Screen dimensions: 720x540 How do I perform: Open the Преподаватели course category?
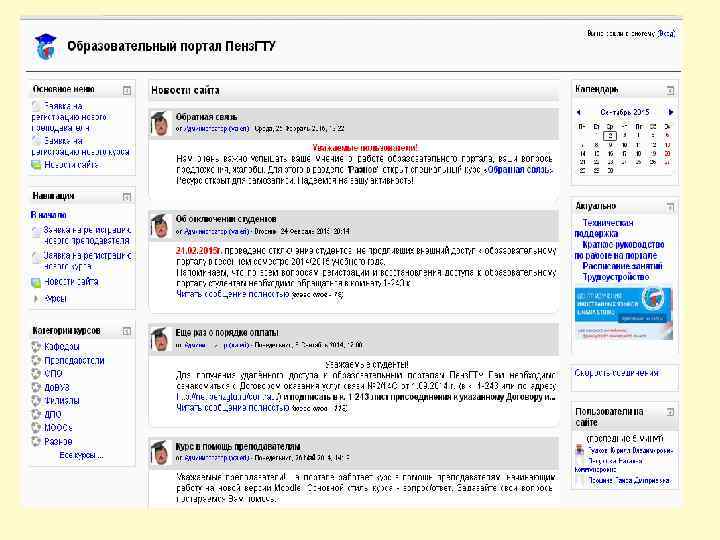pyautogui.click(x=74, y=360)
